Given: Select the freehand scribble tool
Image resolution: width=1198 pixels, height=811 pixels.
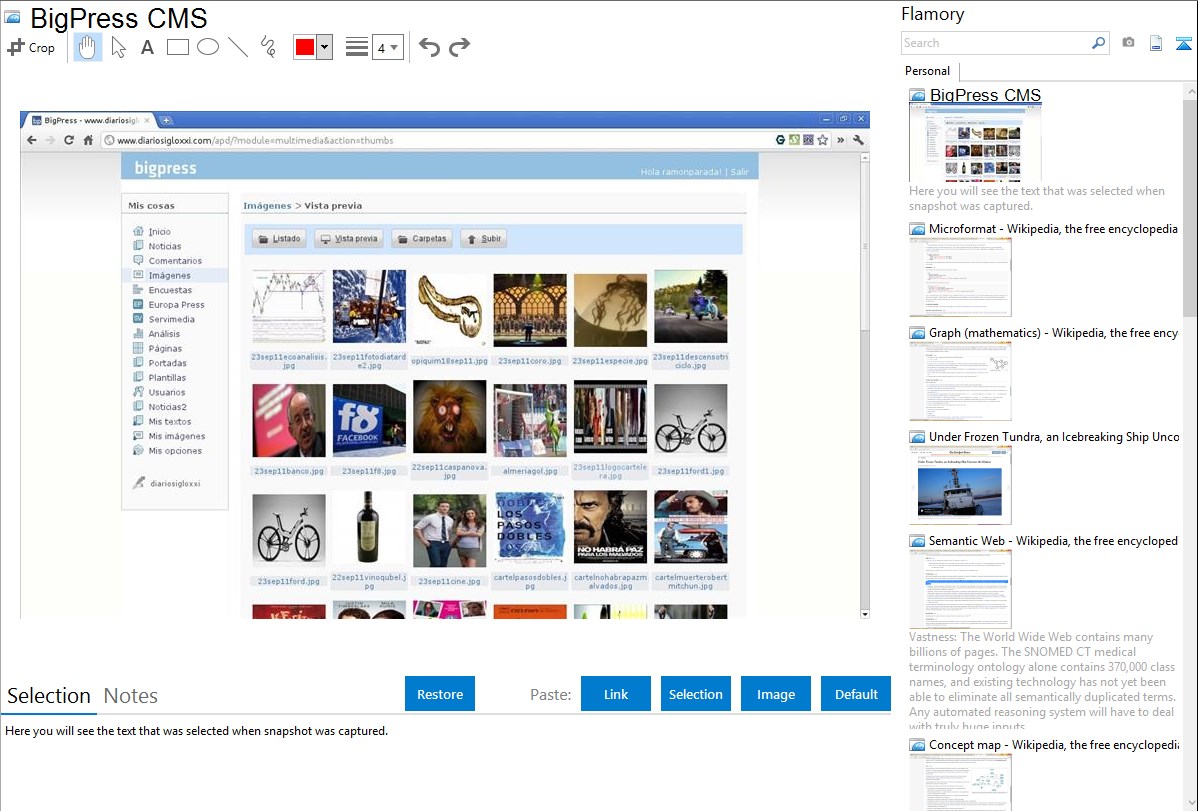Looking at the screenshot, I should tap(268, 47).
